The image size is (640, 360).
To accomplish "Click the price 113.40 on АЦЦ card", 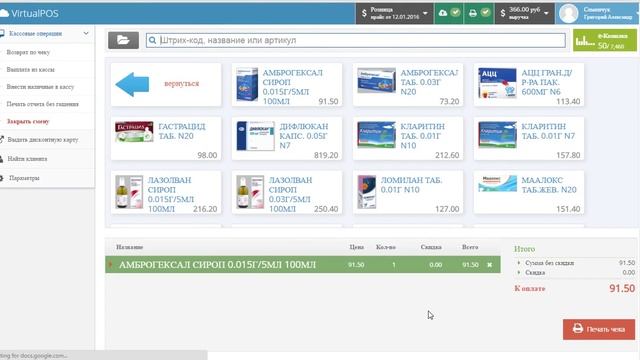I will coord(568,101).
